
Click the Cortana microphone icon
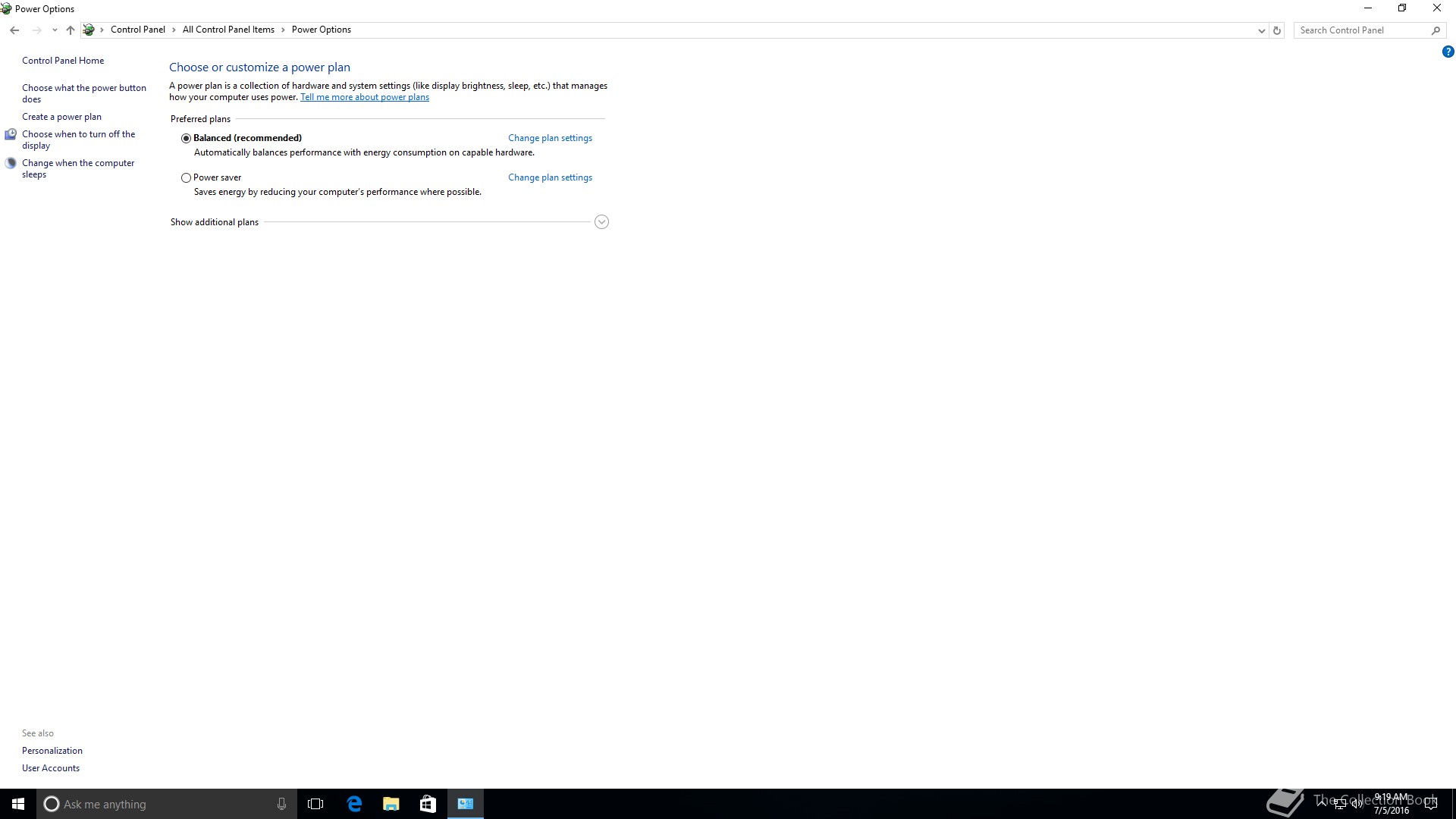pos(281,804)
